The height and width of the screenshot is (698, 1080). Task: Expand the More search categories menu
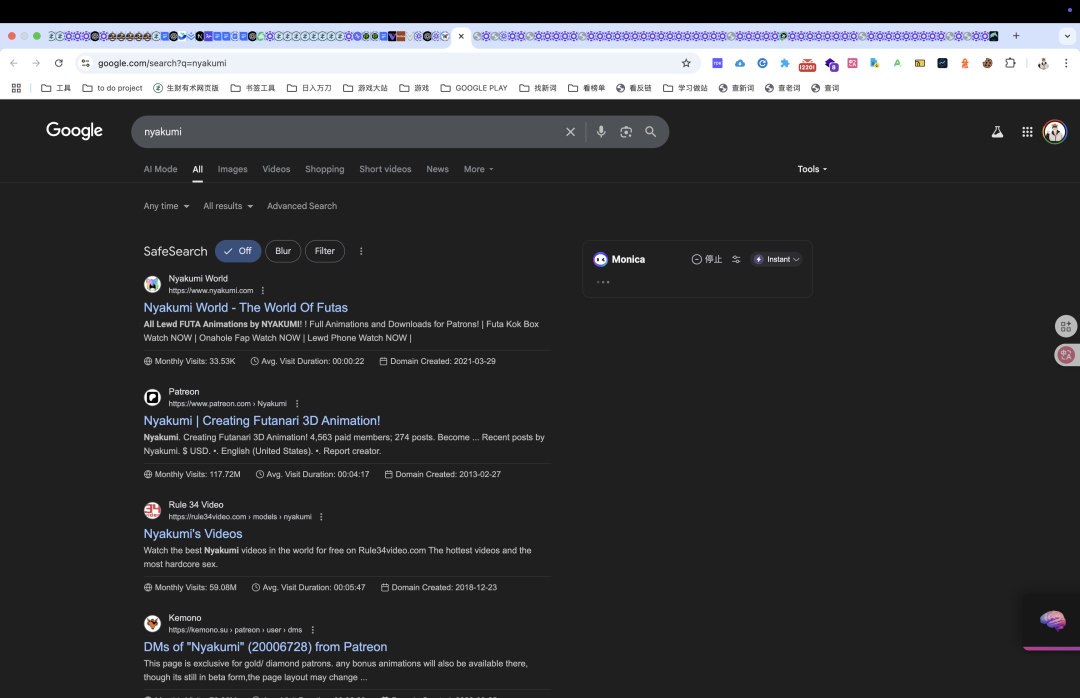(478, 169)
